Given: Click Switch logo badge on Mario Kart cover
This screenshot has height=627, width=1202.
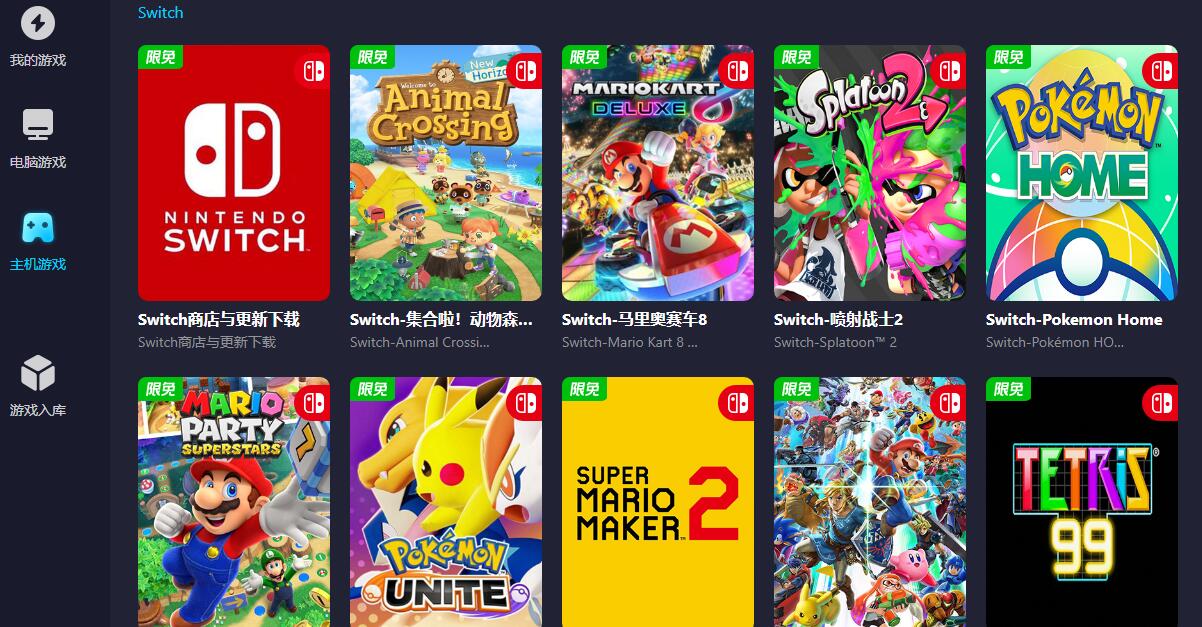Looking at the screenshot, I should [x=737, y=70].
